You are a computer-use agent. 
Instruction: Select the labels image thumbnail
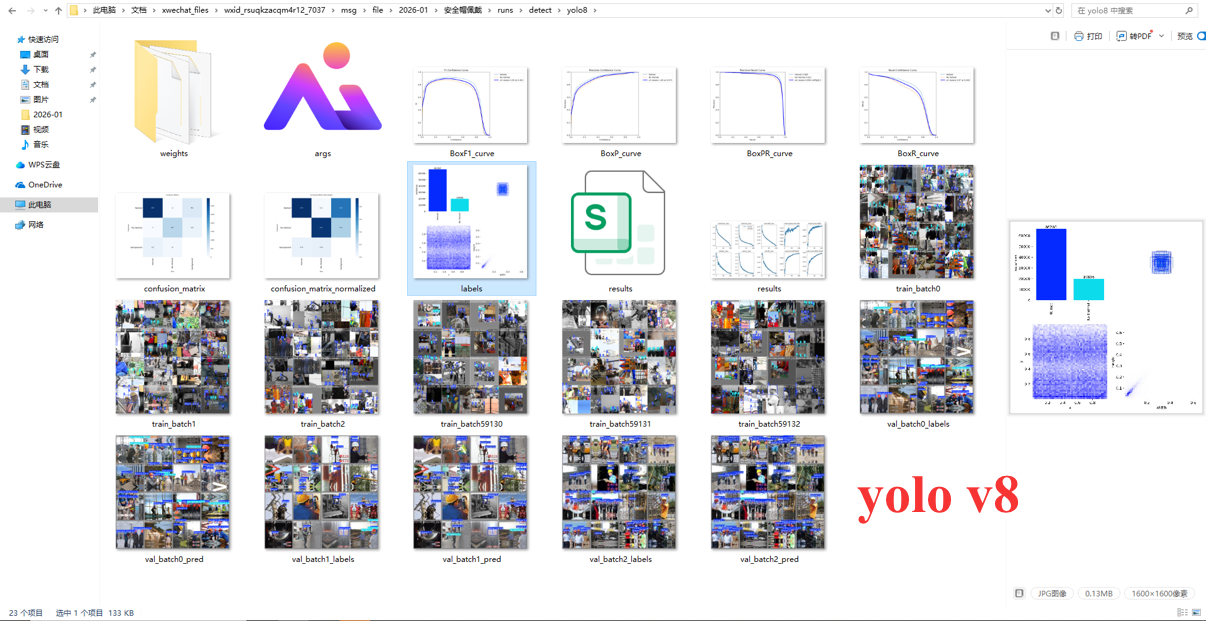[x=471, y=222]
